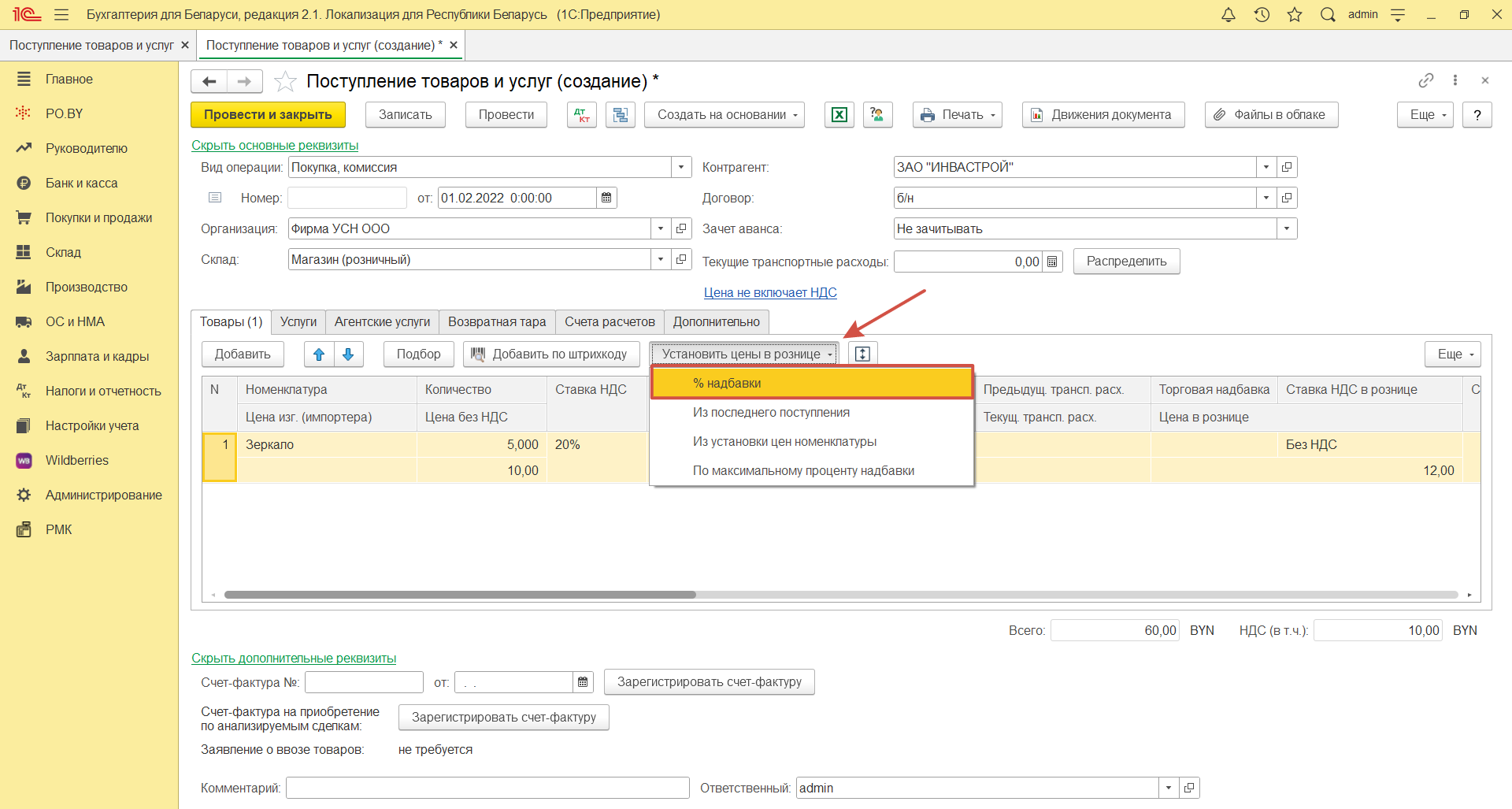Expand the Склад dropdown list

coord(661,259)
